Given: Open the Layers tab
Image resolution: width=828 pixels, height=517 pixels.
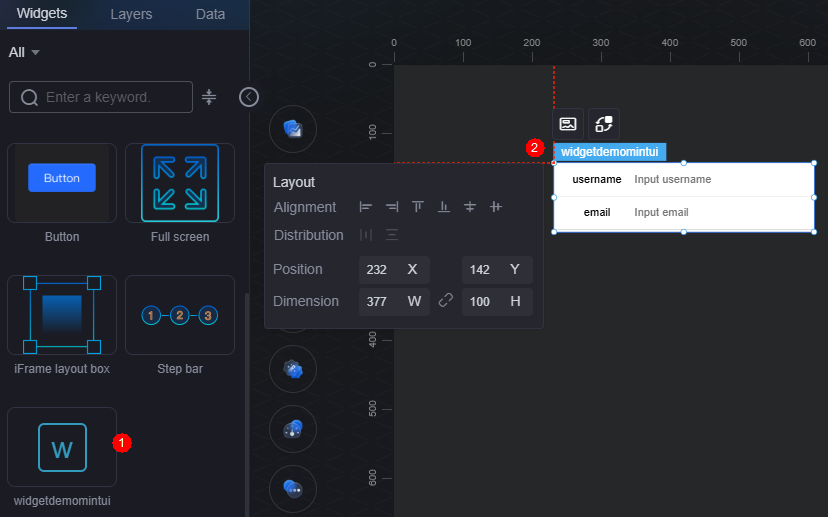Looking at the screenshot, I should 131,14.
